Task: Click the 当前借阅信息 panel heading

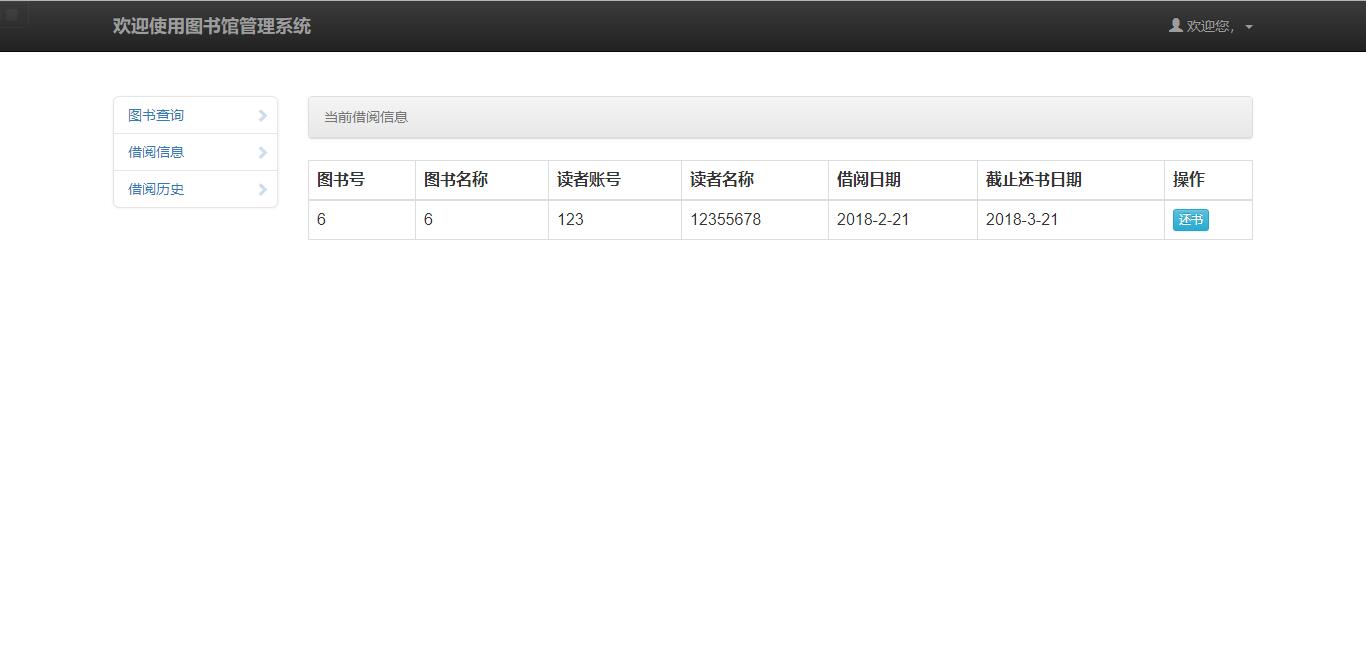Action: (780, 117)
